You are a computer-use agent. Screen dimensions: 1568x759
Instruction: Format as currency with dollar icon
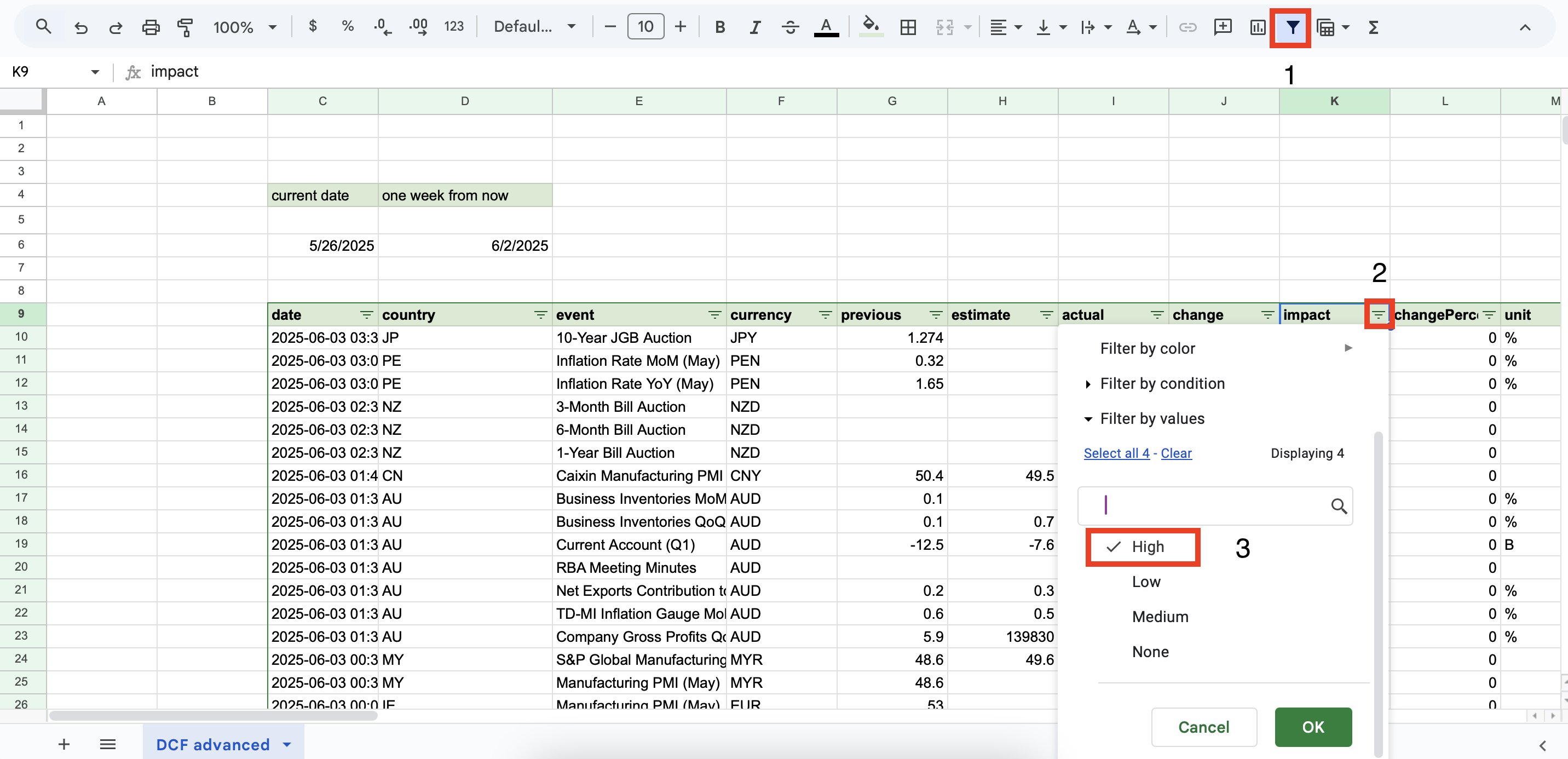tap(312, 26)
